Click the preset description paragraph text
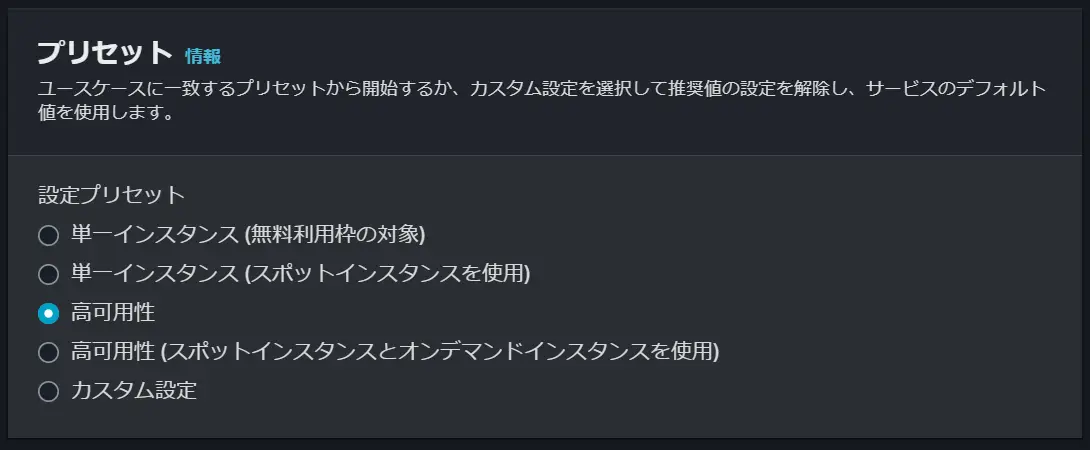 [542, 101]
